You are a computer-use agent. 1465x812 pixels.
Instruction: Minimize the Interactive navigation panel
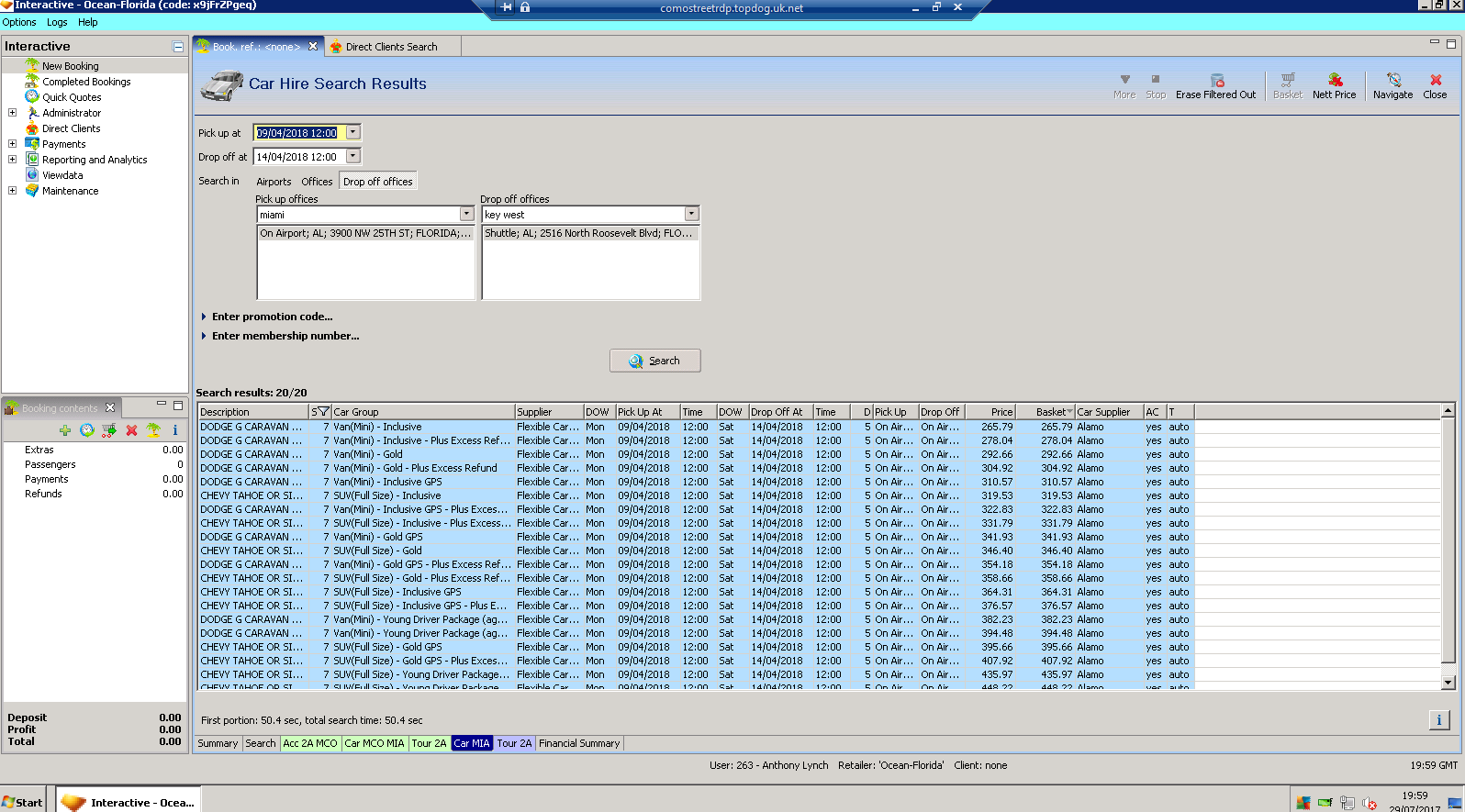pos(177,46)
